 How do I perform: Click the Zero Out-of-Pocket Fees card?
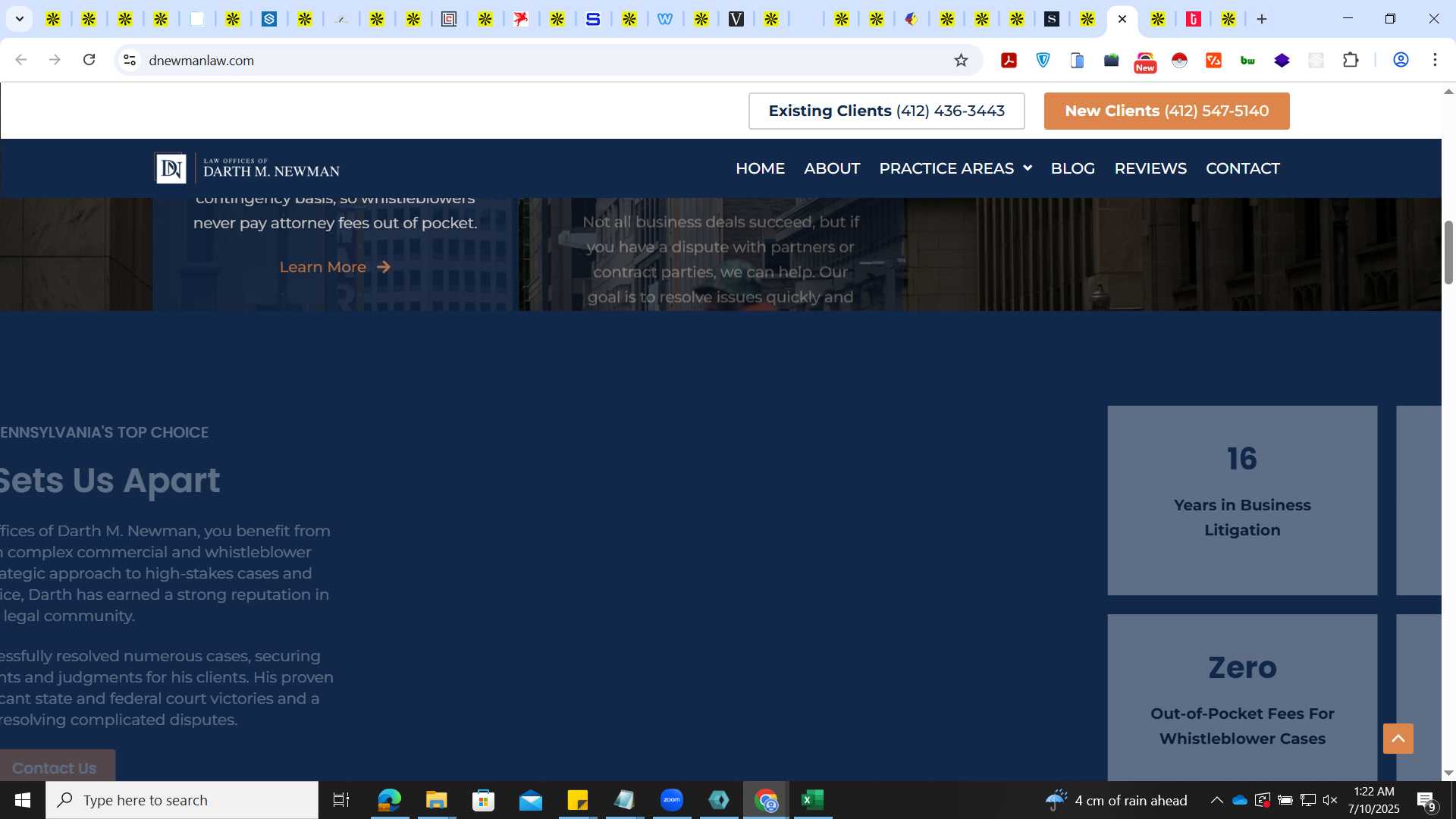pyautogui.click(x=1242, y=698)
